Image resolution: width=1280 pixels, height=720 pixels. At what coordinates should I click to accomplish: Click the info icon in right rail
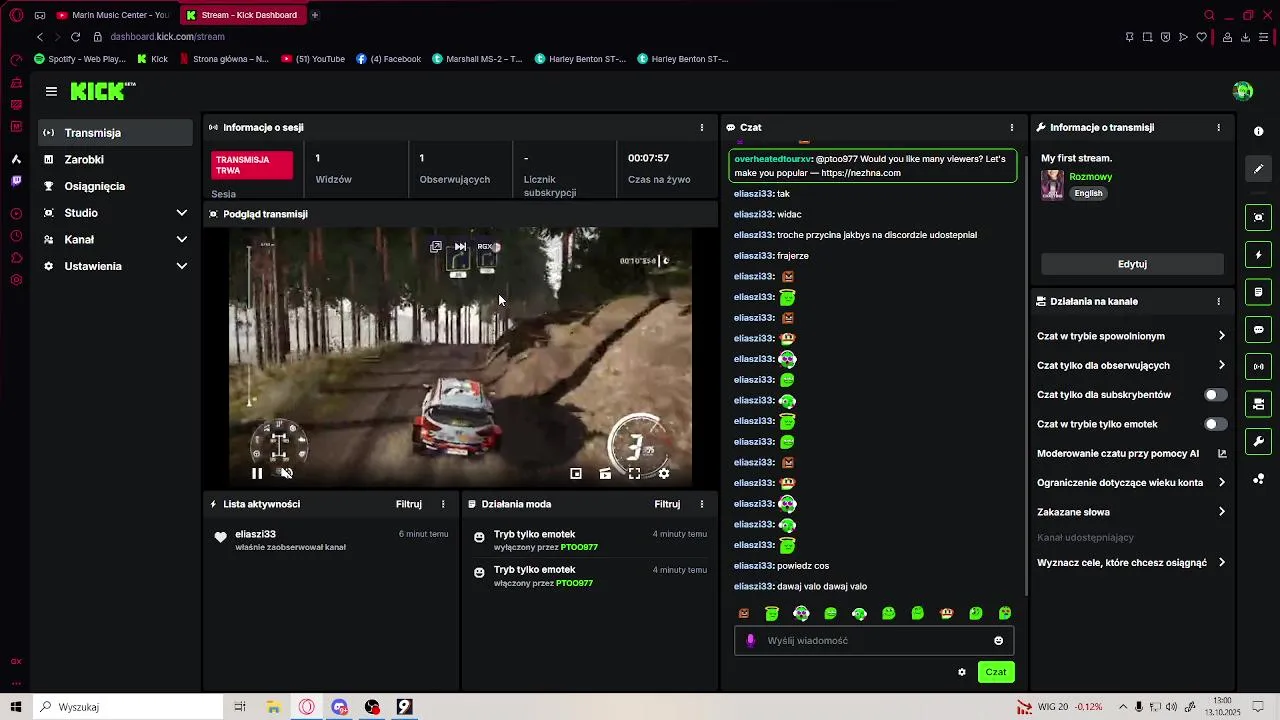(x=1258, y=132)
